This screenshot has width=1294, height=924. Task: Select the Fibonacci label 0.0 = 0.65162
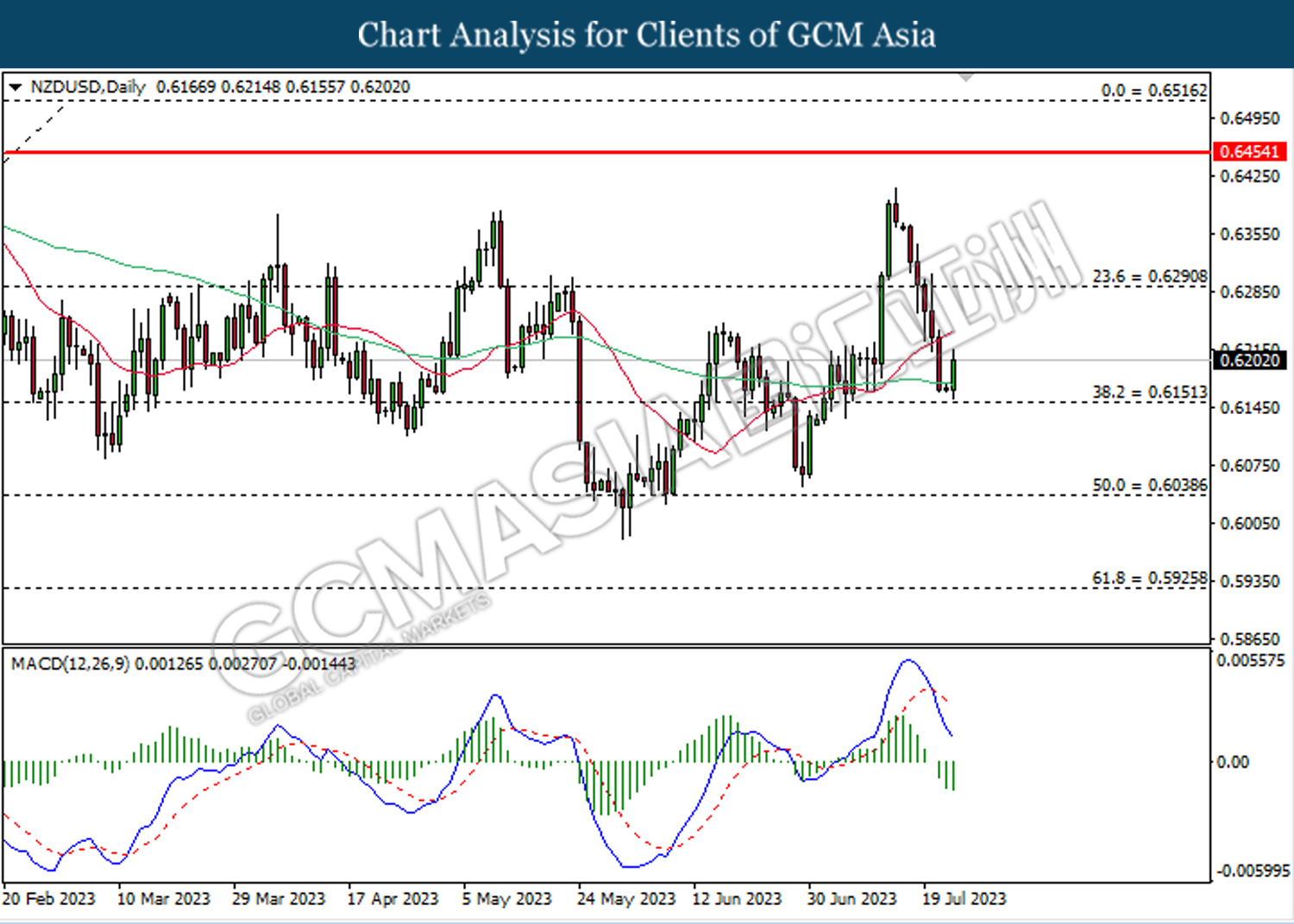click(x=1154, y=90)
